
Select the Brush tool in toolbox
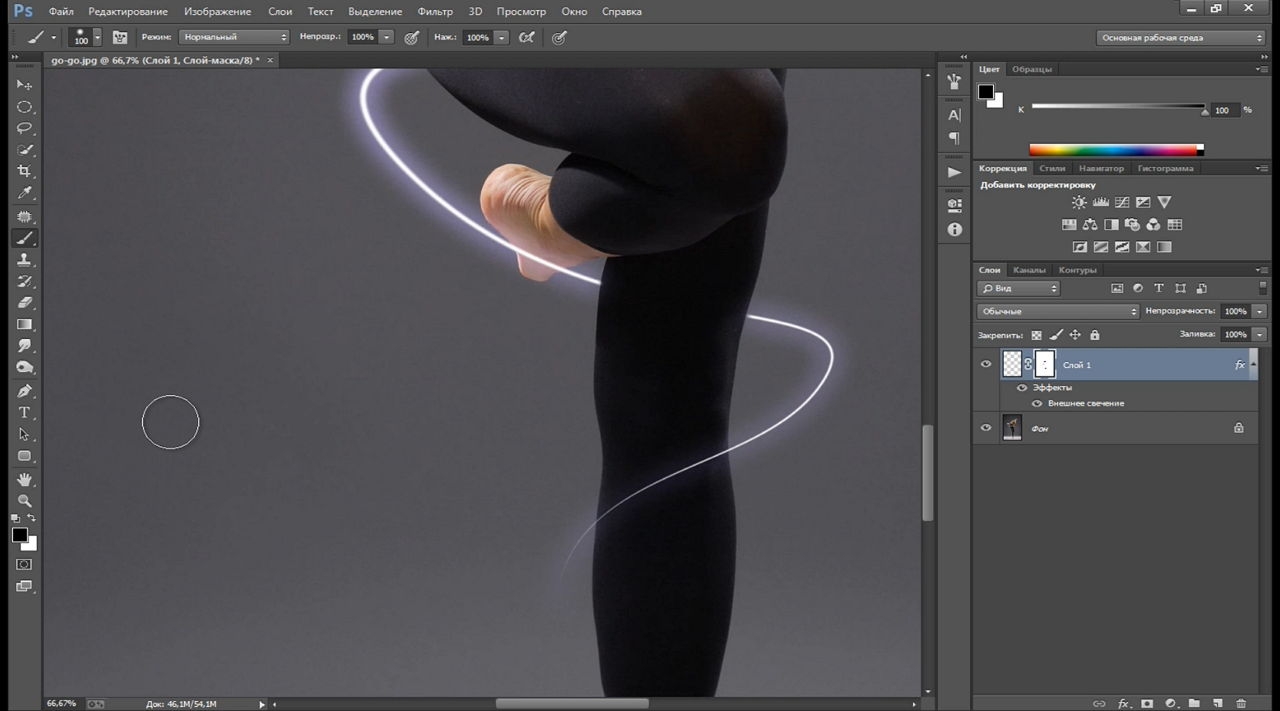pyautogui.click(x=25, y=238)
